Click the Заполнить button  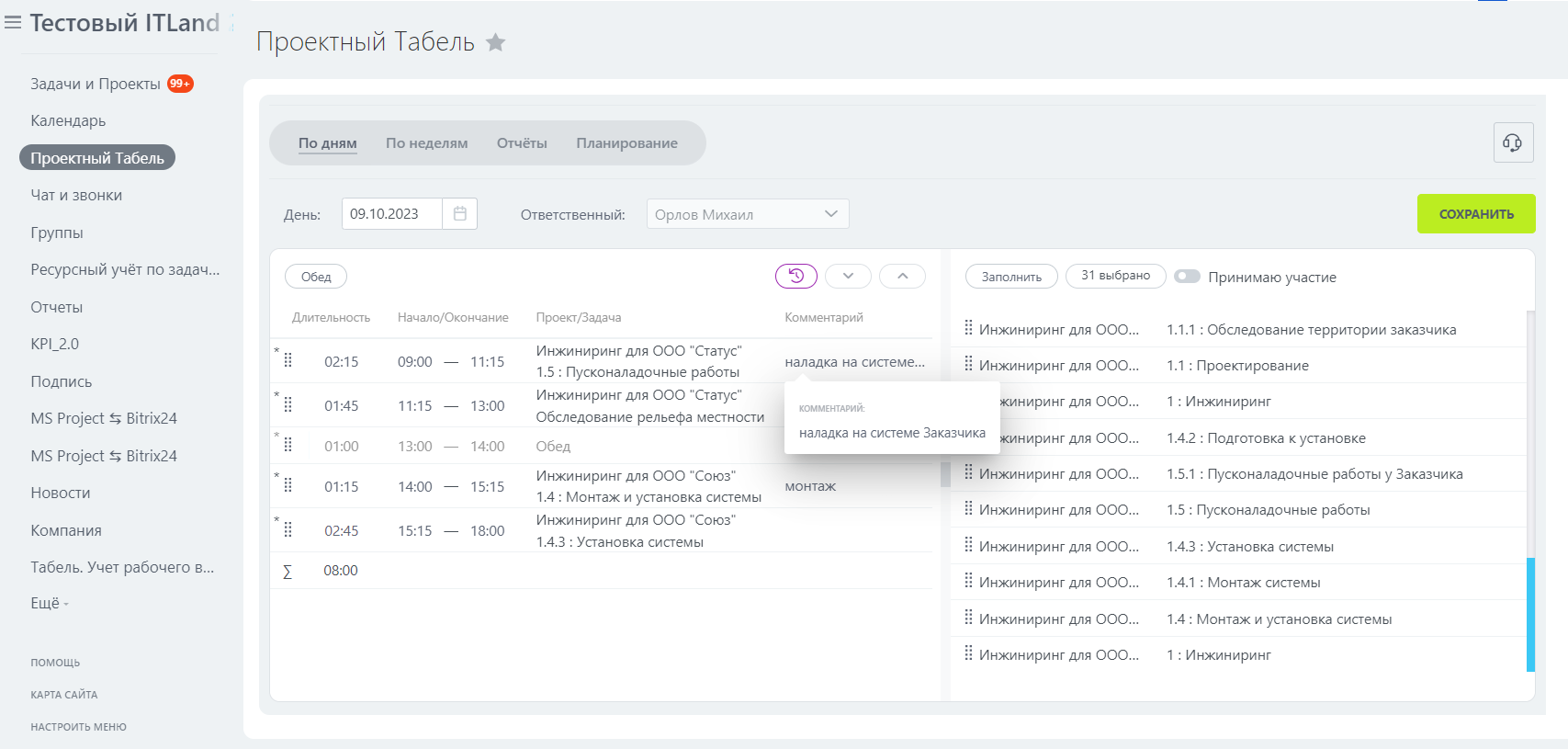(x=1011, y=277)
